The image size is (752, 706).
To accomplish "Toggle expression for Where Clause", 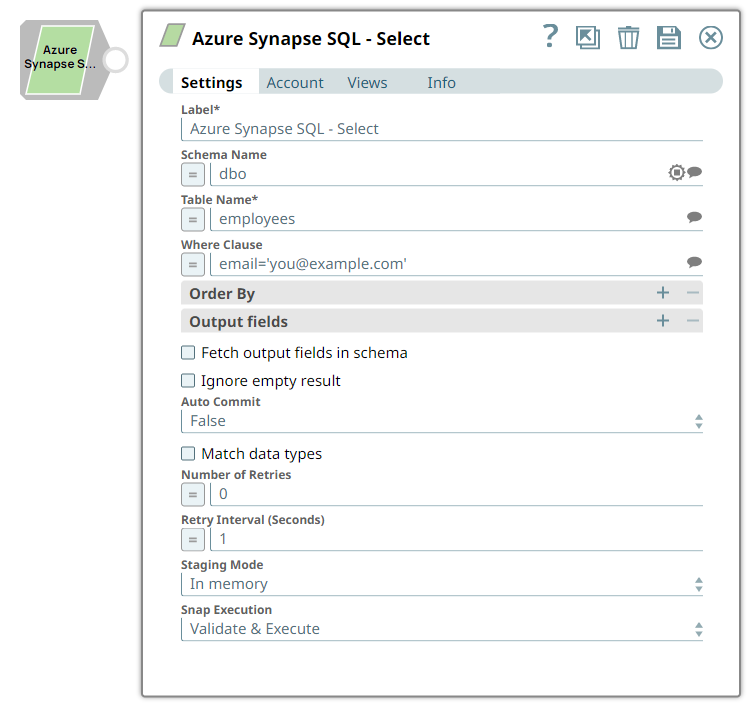I will click(x=193, y=265).
